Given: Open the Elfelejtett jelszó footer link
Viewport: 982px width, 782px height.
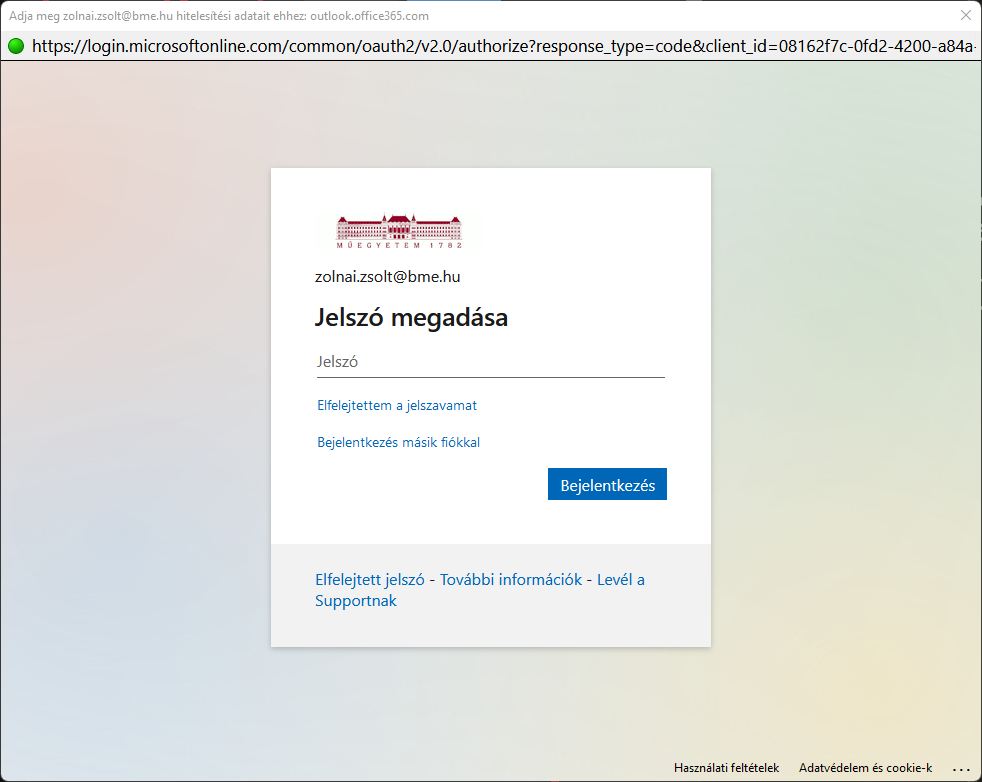Looking at the screenshot, I should [370, 580].
